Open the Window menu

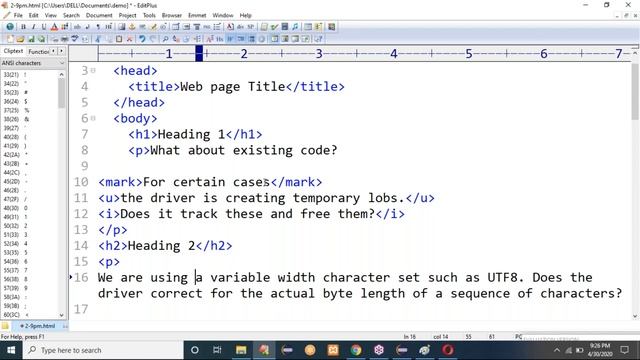[223, 15]
